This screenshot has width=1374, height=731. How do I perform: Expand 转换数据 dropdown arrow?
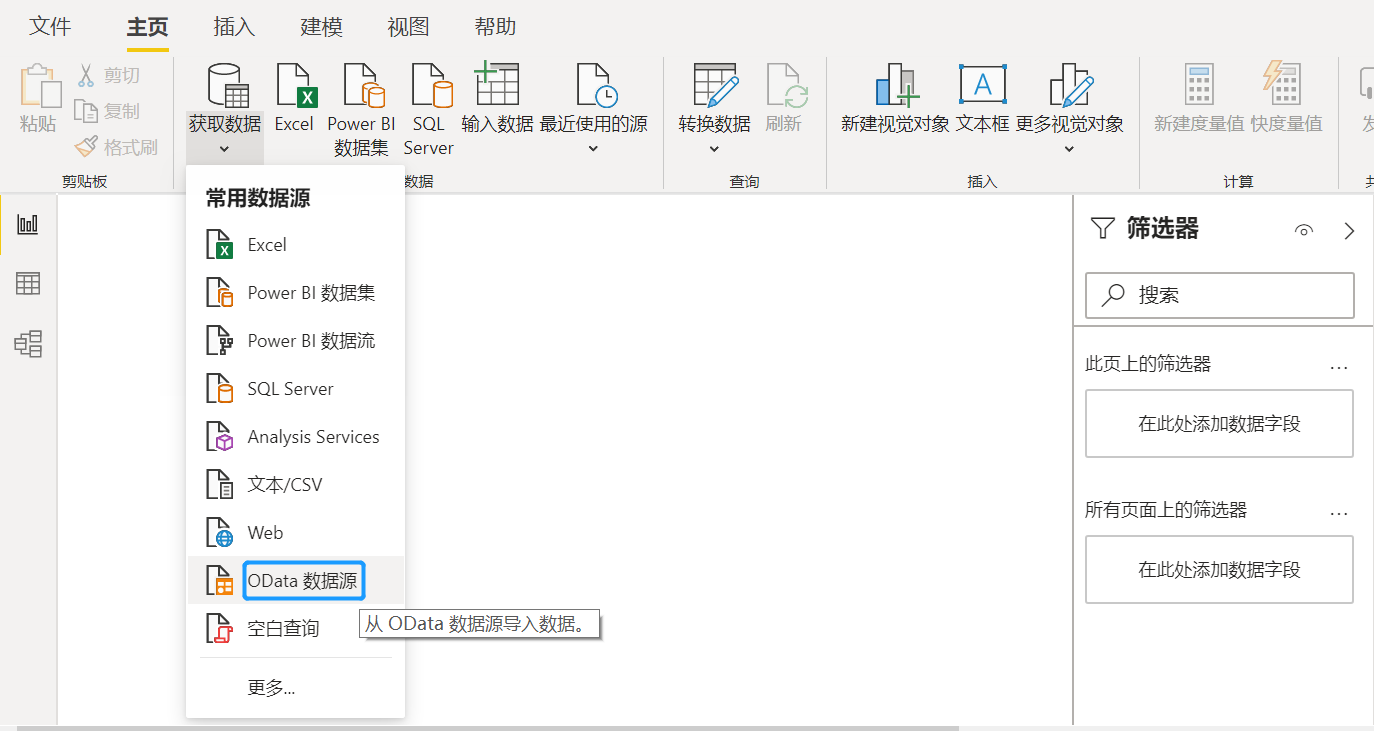[x=714, y=149]
